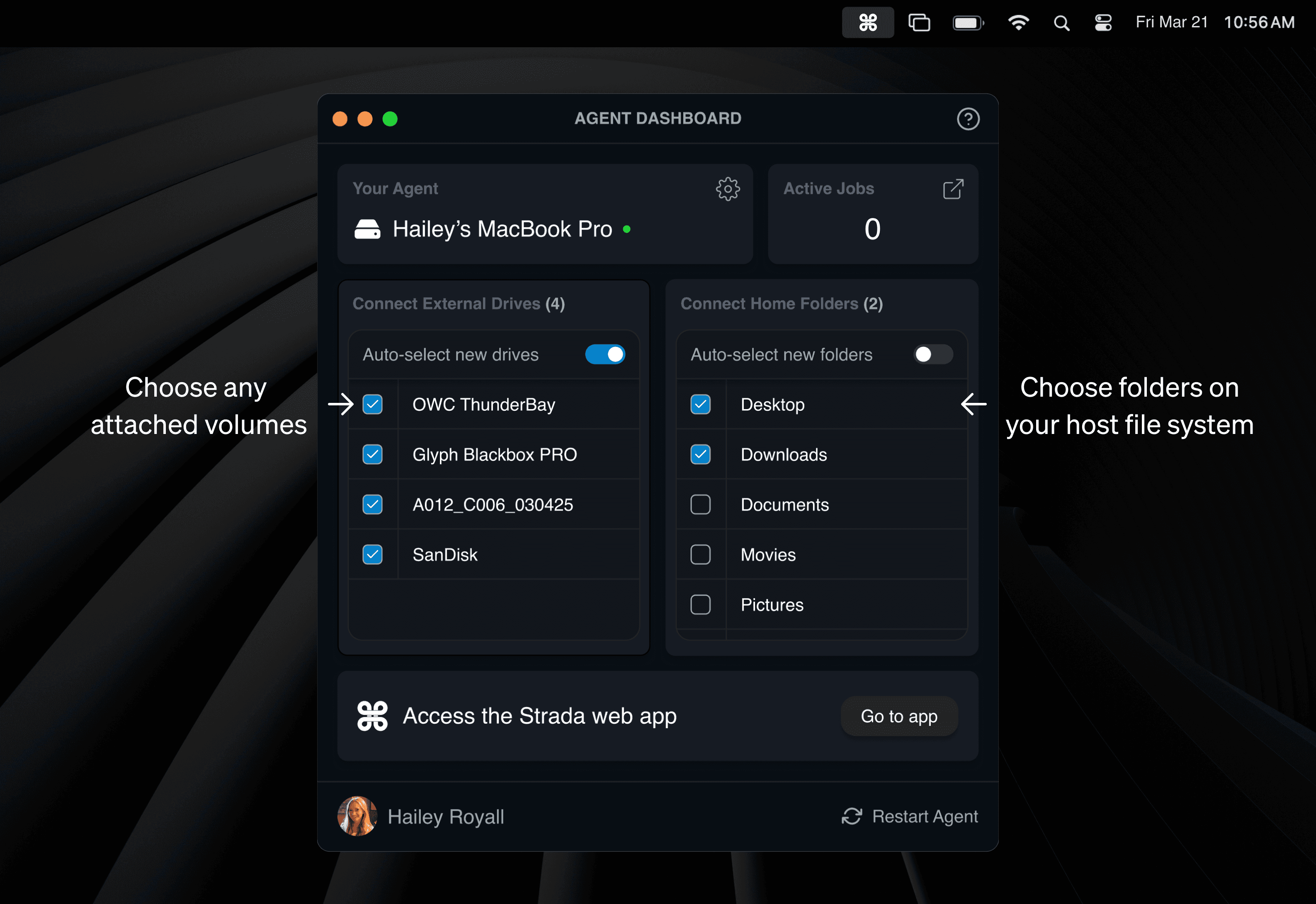Click the drive icon next to MacBook Pro

pyautogui.click(x=367, y=229)
